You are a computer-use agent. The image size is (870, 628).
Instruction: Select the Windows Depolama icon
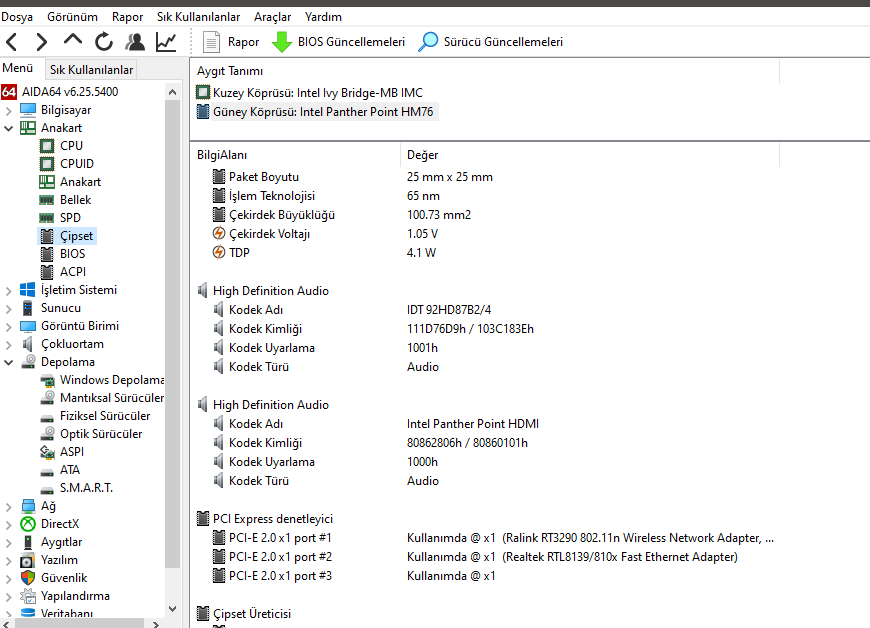[x=48, y=380]
